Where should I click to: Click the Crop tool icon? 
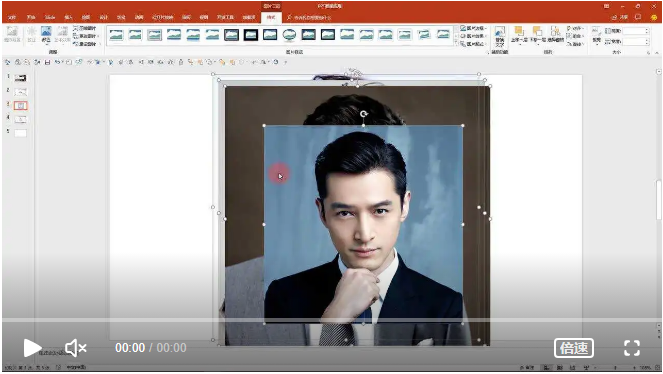click(596, 34)
